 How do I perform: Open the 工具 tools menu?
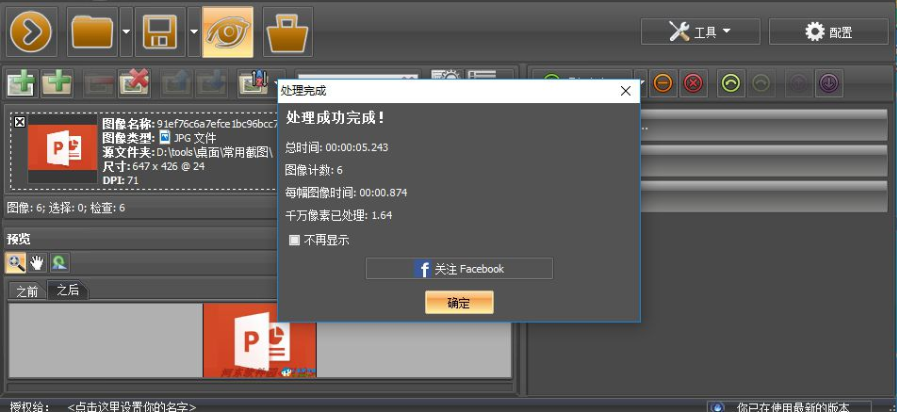pos(700,31)
